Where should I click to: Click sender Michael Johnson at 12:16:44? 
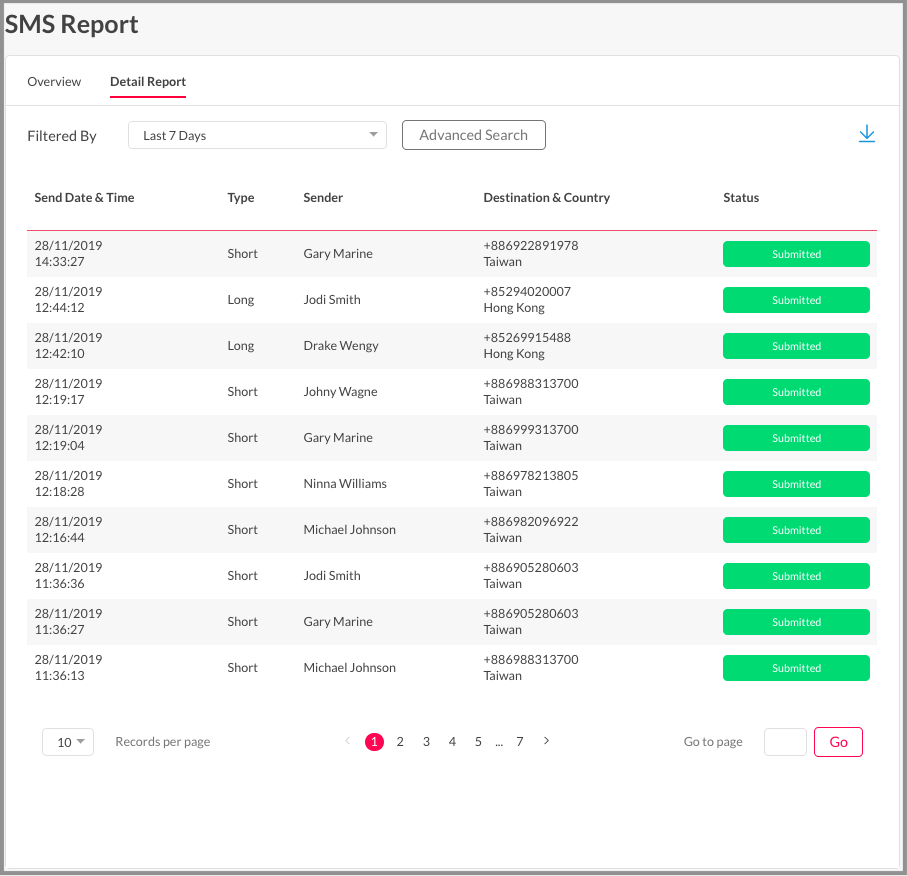pyautogui.click(x=349, y=530)
